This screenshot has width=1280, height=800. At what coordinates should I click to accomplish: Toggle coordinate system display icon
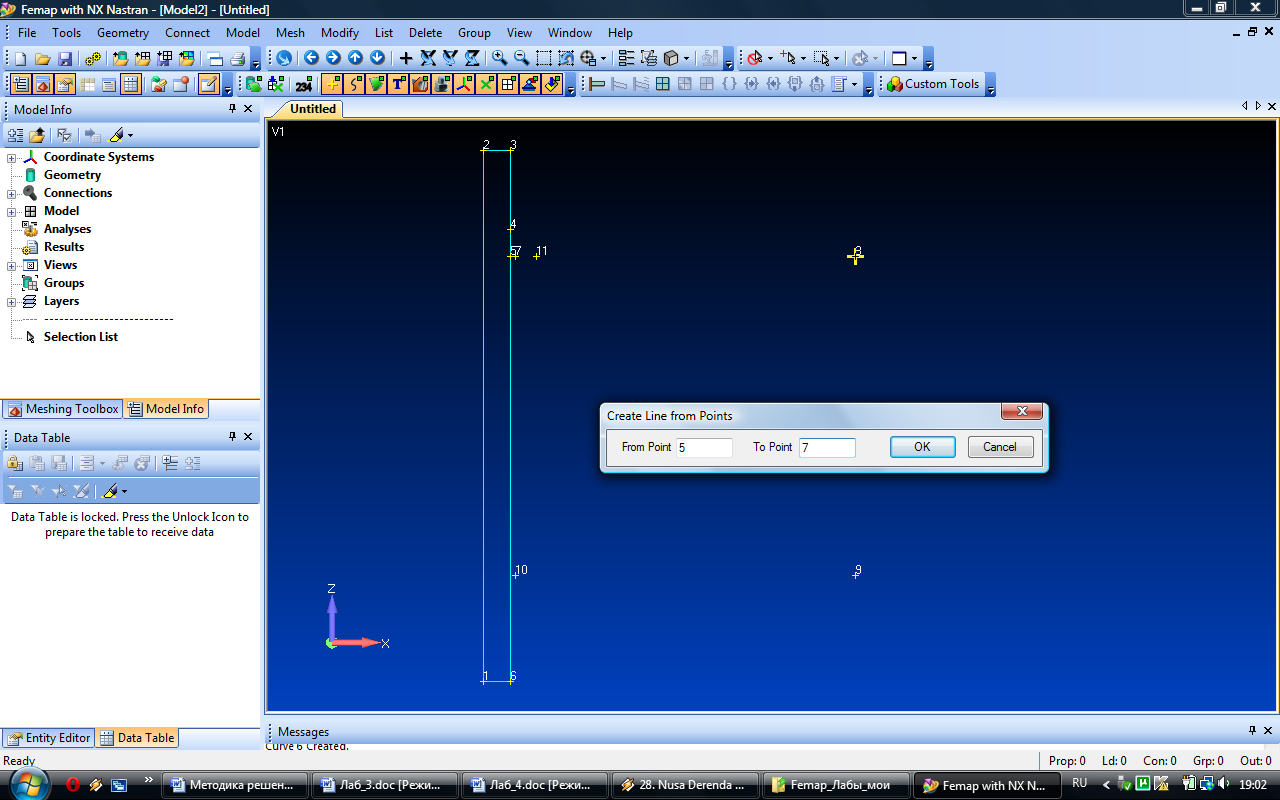(x=464, y=84)
